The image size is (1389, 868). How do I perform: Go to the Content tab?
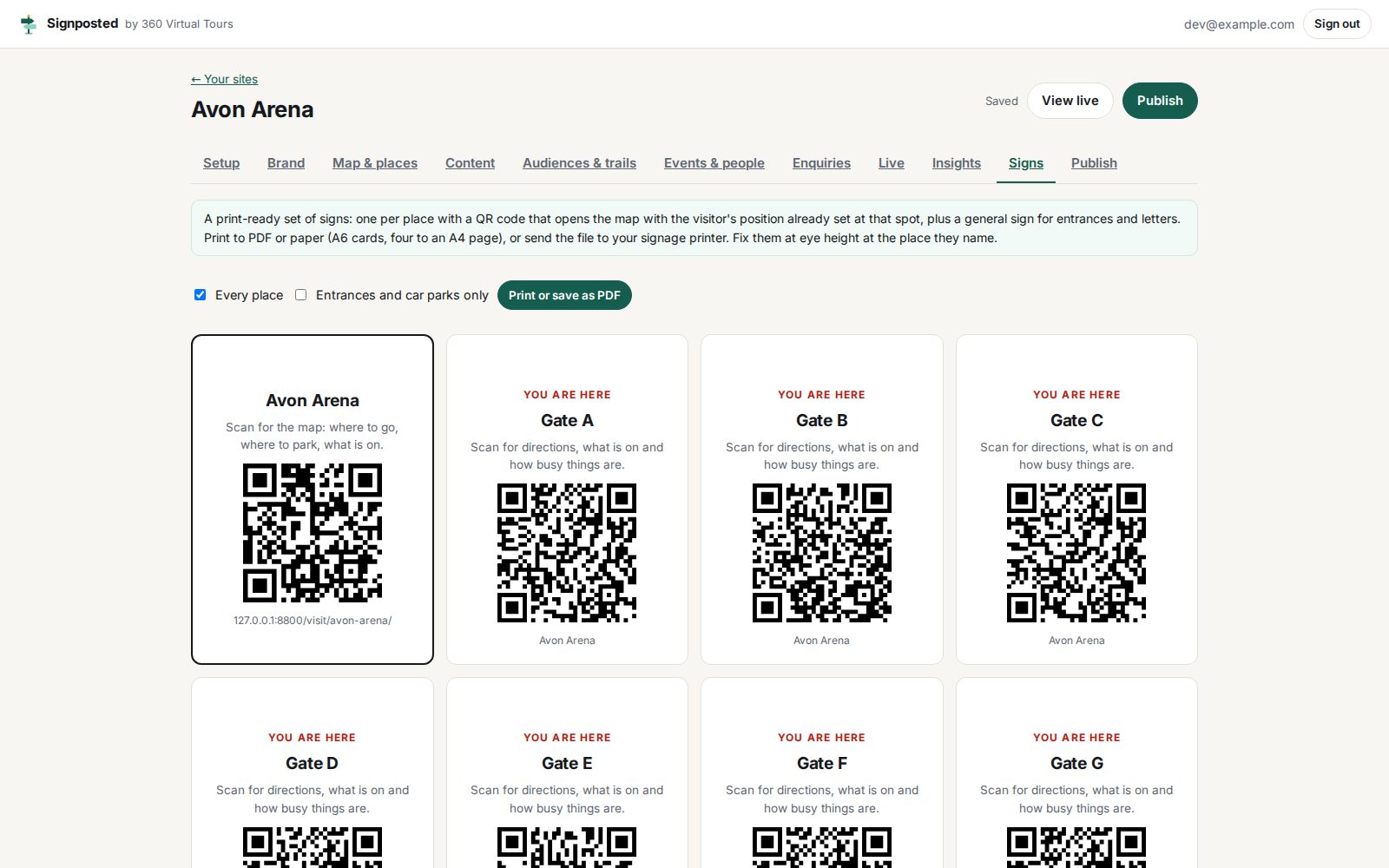point(470,163)
